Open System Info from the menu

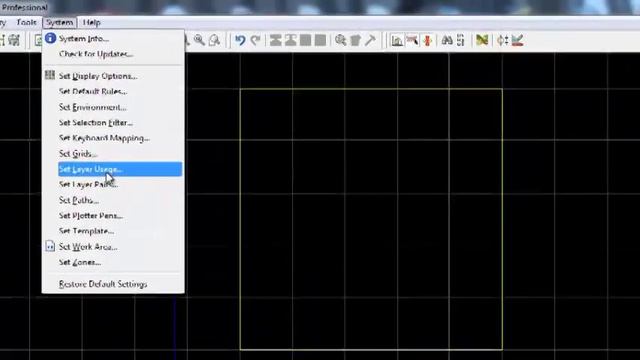pyautogui.click(x=113, y=38)
